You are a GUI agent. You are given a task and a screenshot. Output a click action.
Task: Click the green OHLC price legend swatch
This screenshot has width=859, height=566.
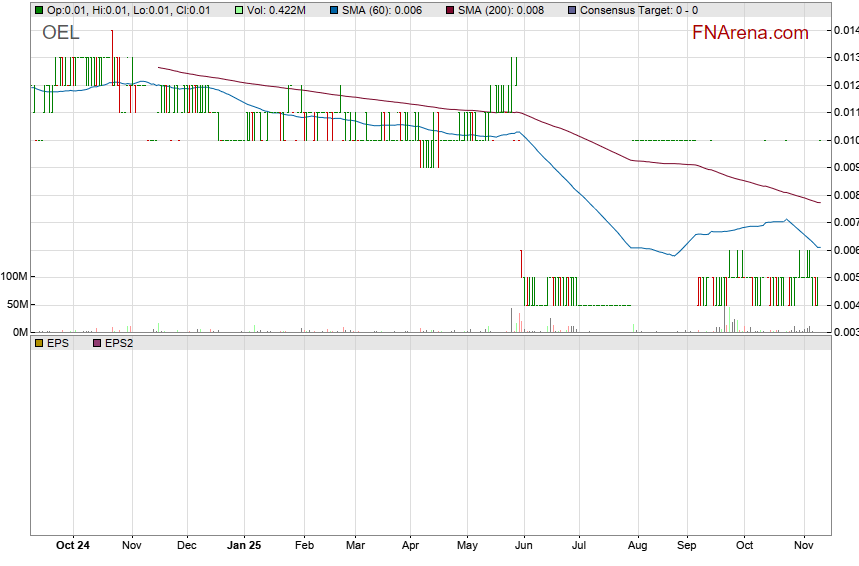[39, 10]
